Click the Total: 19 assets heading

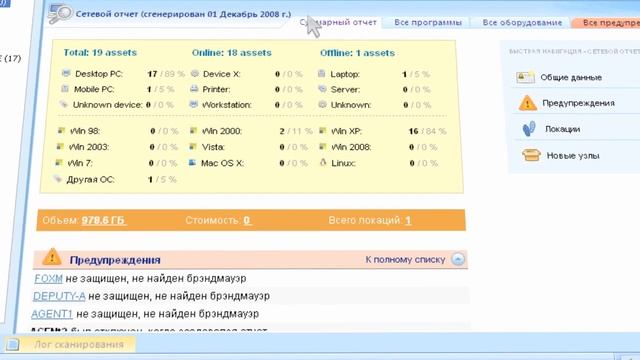100,53
